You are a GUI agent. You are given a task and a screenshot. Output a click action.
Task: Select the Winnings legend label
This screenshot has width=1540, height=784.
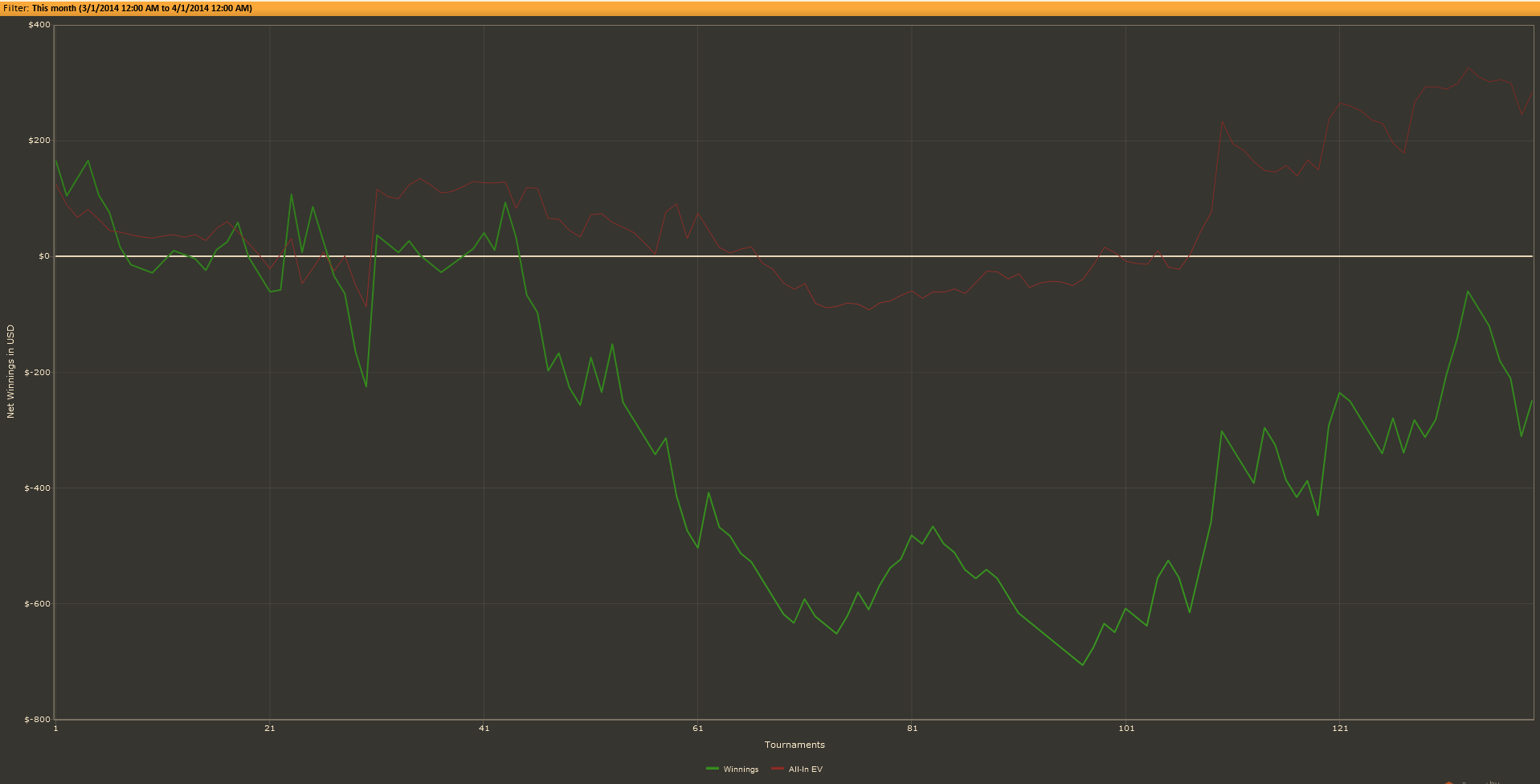pos(741,770)
